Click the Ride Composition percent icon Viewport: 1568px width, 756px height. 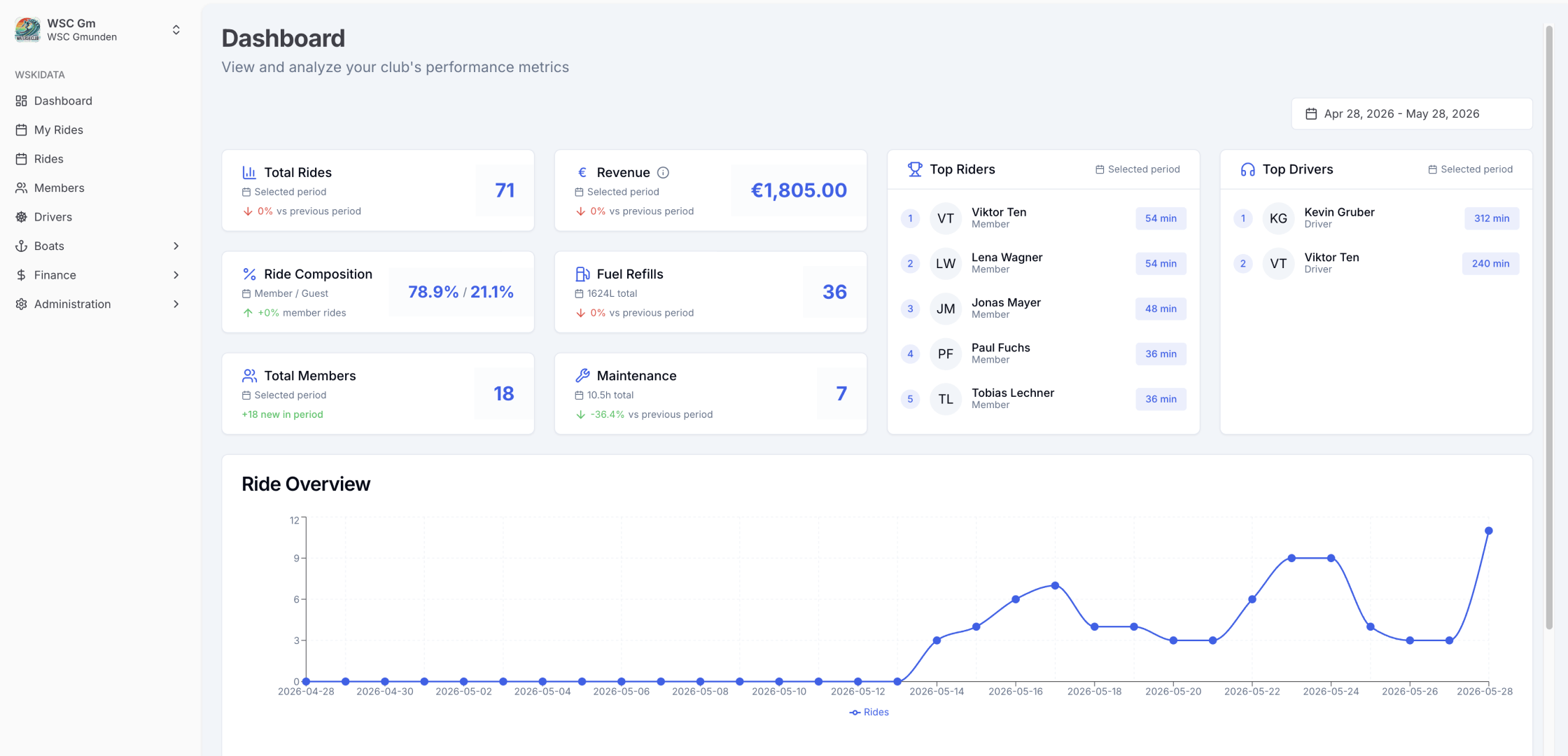(x=249, y=274)
